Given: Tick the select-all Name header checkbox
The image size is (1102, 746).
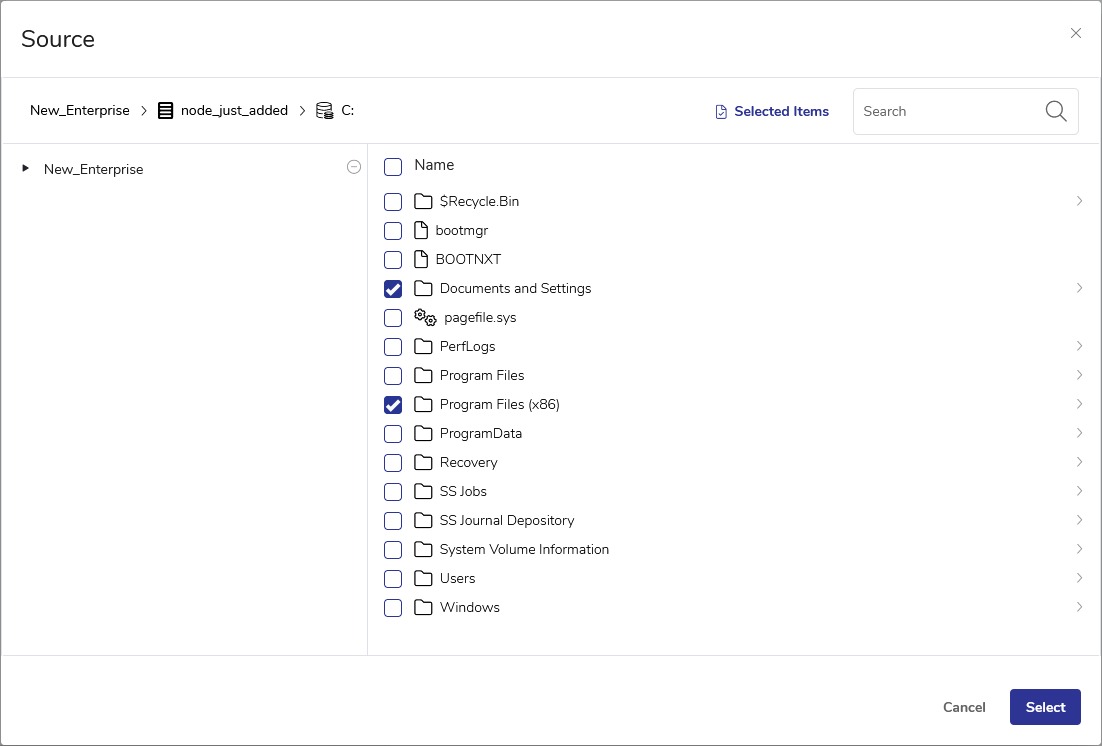Looking at the screenshot, I should tap(393, 166).
